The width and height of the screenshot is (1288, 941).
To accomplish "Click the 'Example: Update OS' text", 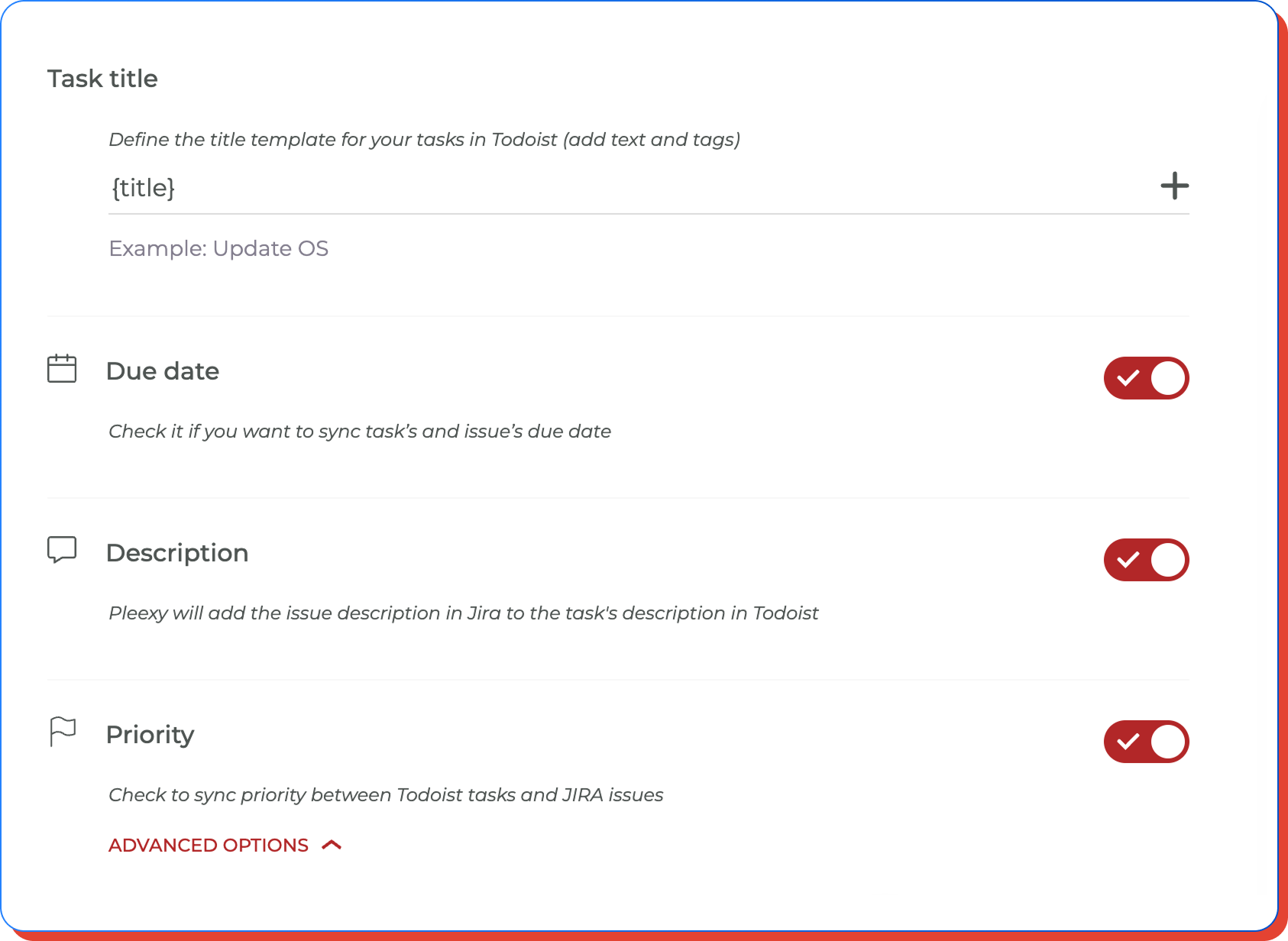I will tap(218, 249).
